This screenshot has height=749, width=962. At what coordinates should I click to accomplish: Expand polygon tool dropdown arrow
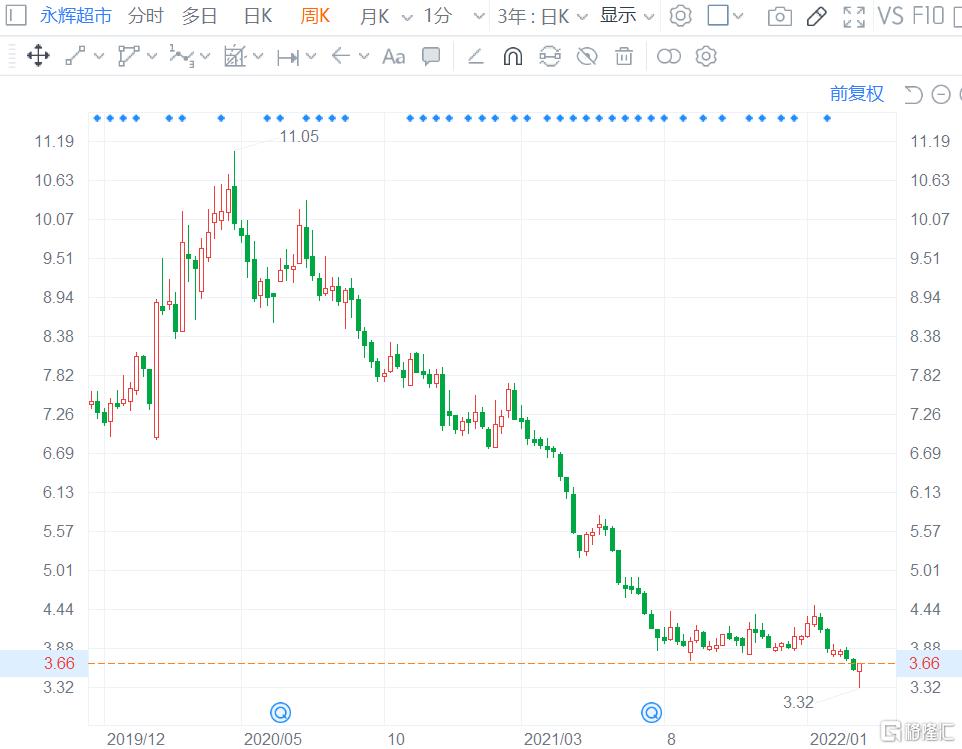[152, 56]
